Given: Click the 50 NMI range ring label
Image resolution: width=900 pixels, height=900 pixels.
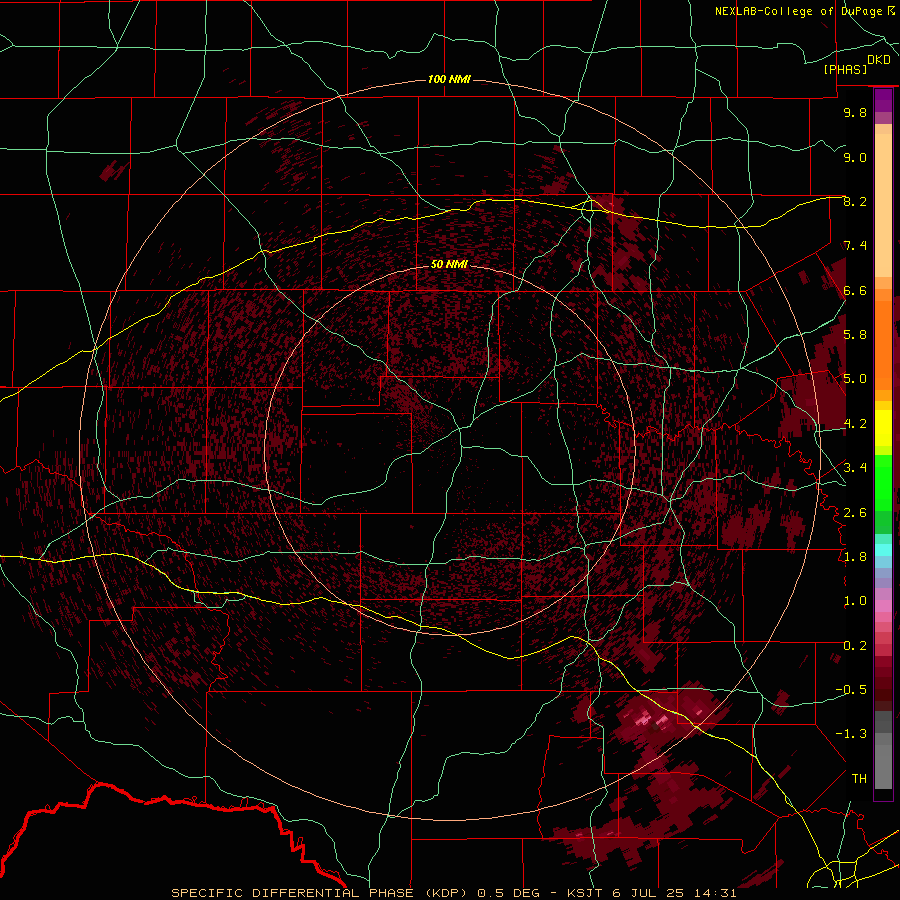Looking at the screenshot, I should coord(449,264).
